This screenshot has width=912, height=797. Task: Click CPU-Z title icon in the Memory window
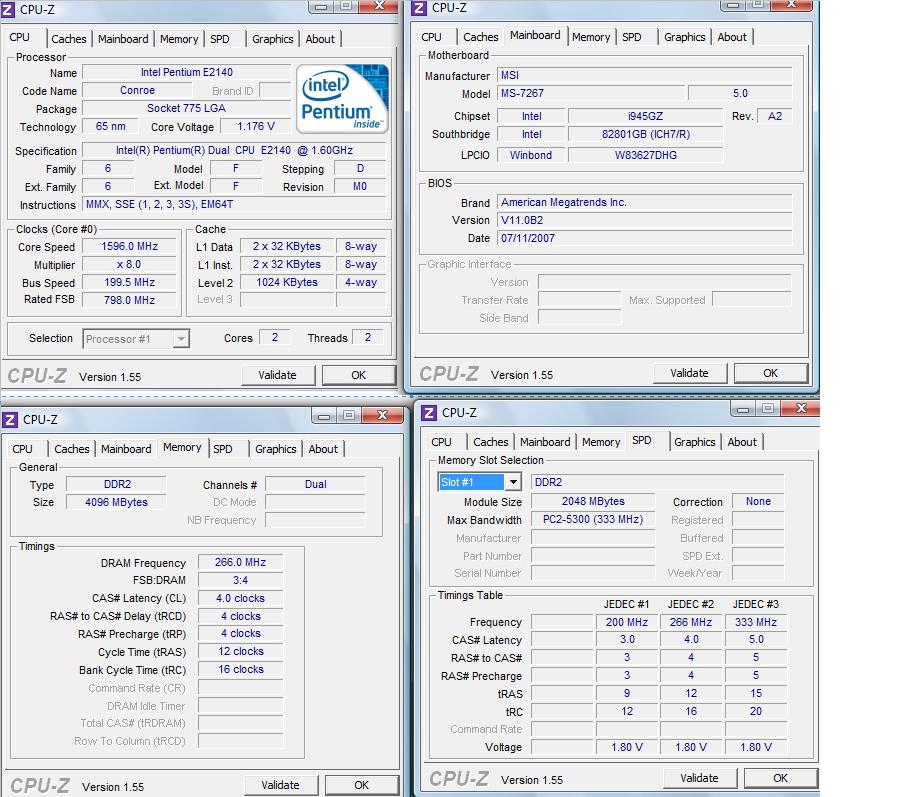click(10, 420)
